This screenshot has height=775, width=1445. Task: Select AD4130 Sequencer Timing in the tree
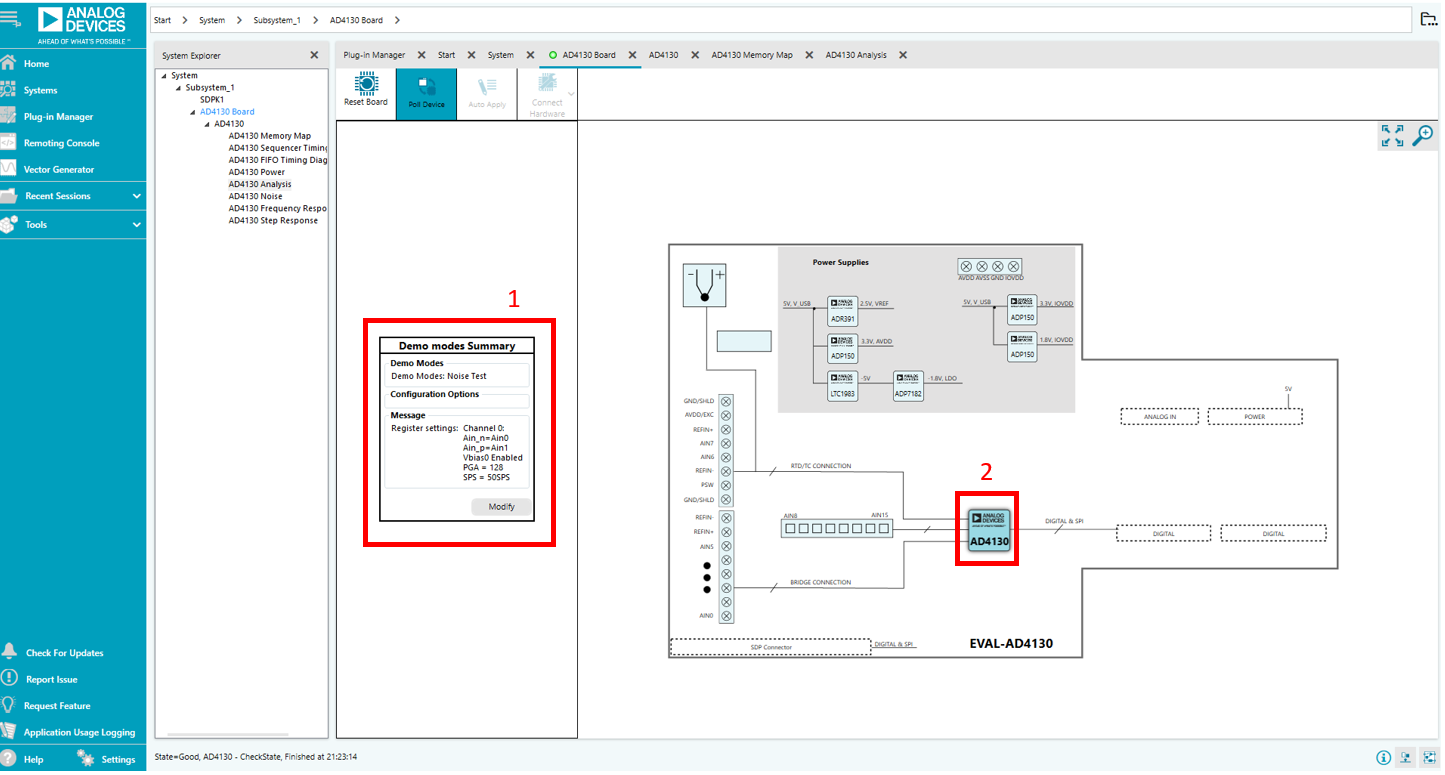tap(278, 148)
